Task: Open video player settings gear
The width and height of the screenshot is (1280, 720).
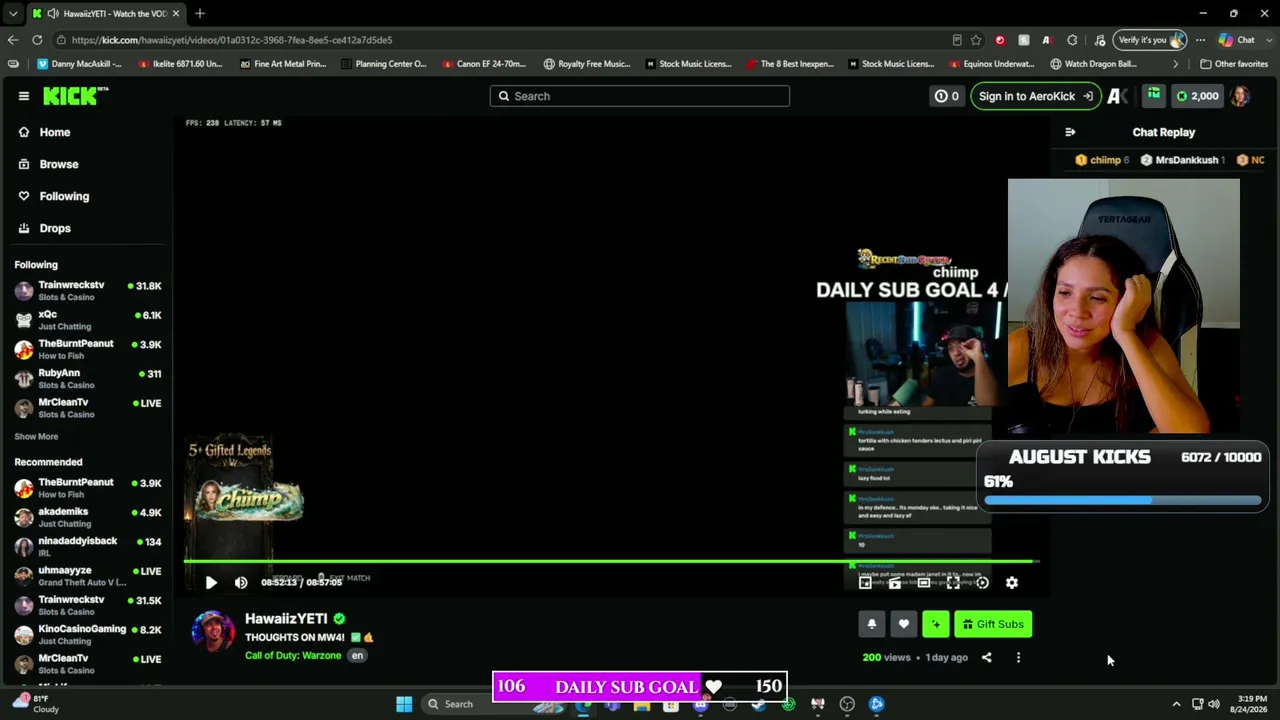Action: tap(1012, 582)
